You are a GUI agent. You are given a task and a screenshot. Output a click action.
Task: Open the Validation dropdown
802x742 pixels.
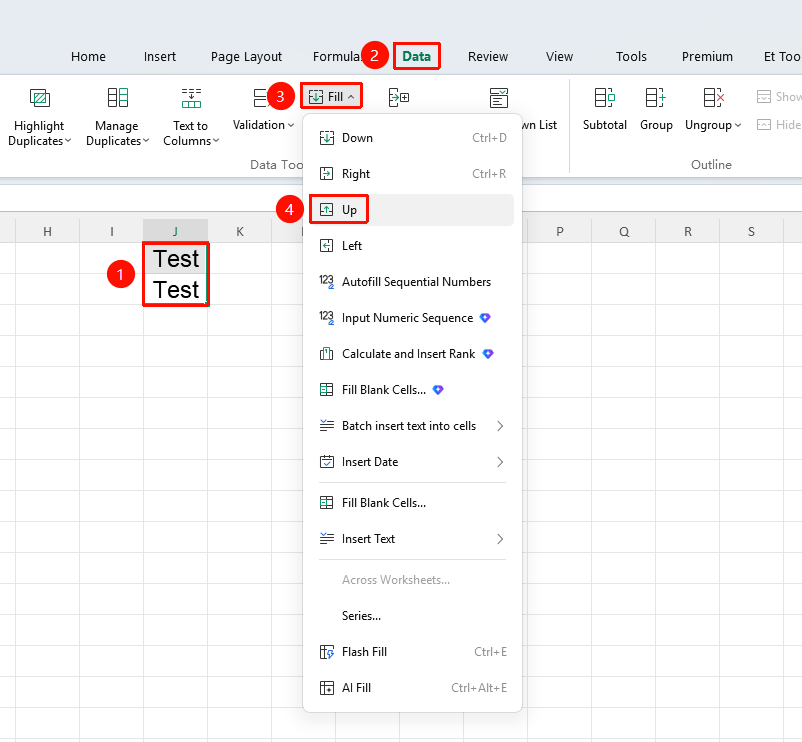[x=263, y=125]
